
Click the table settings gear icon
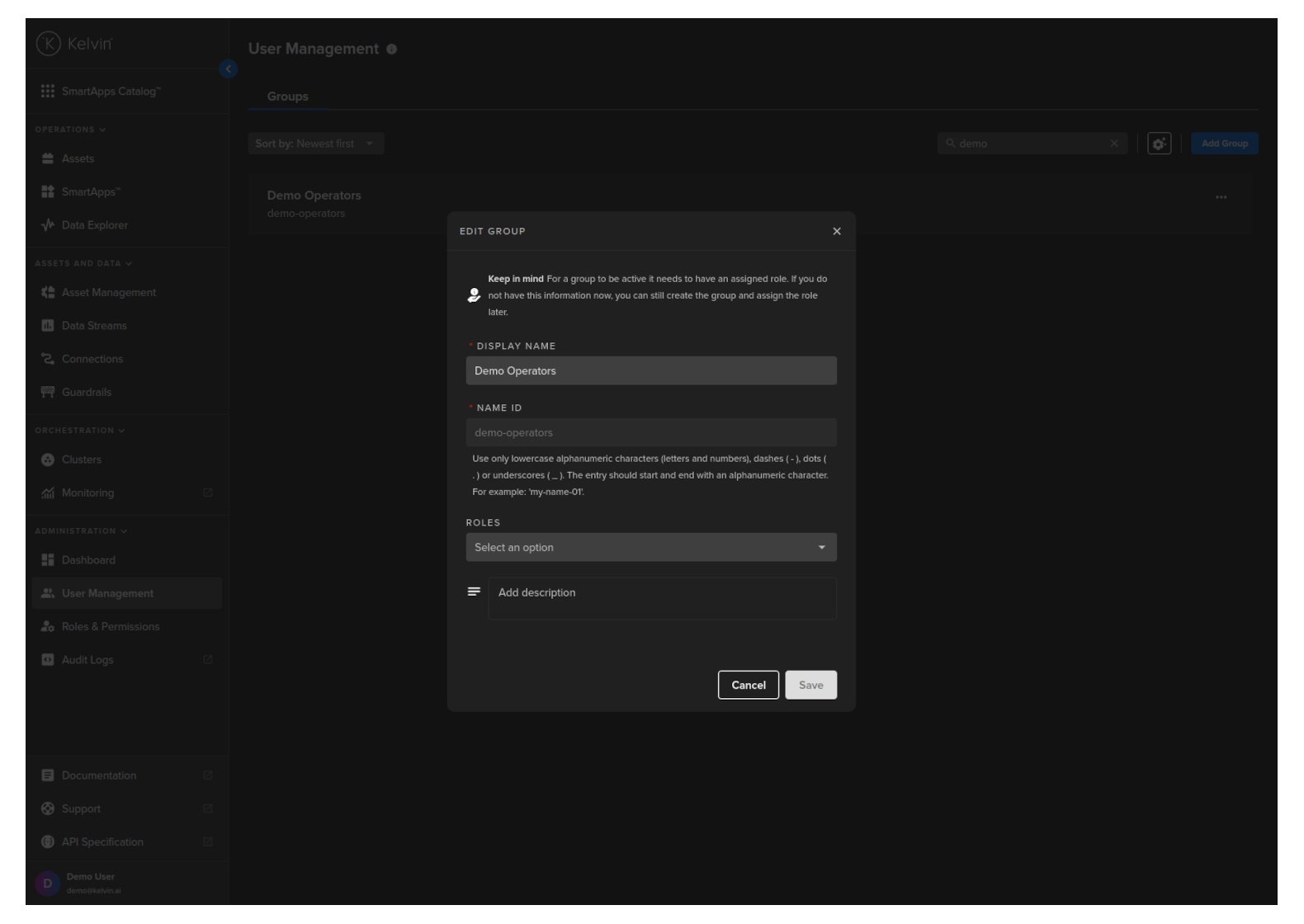click(x=1159, y=144)
